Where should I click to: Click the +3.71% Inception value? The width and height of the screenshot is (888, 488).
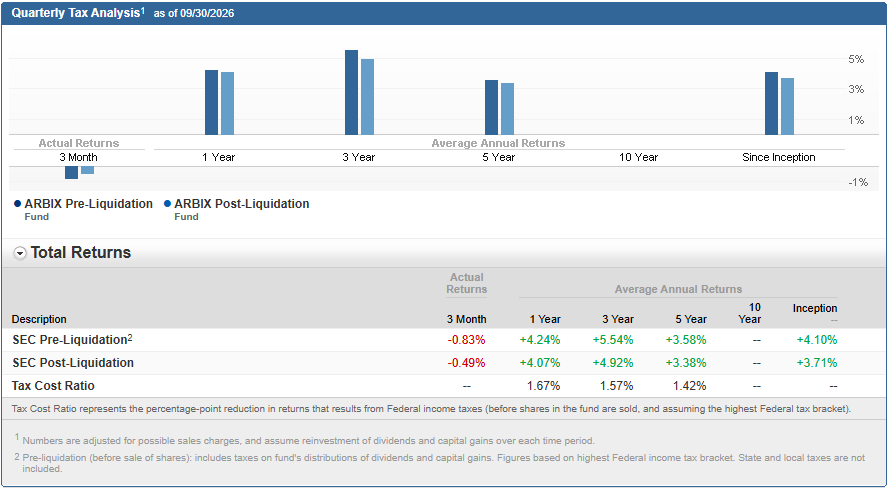[x=817, y=363]
